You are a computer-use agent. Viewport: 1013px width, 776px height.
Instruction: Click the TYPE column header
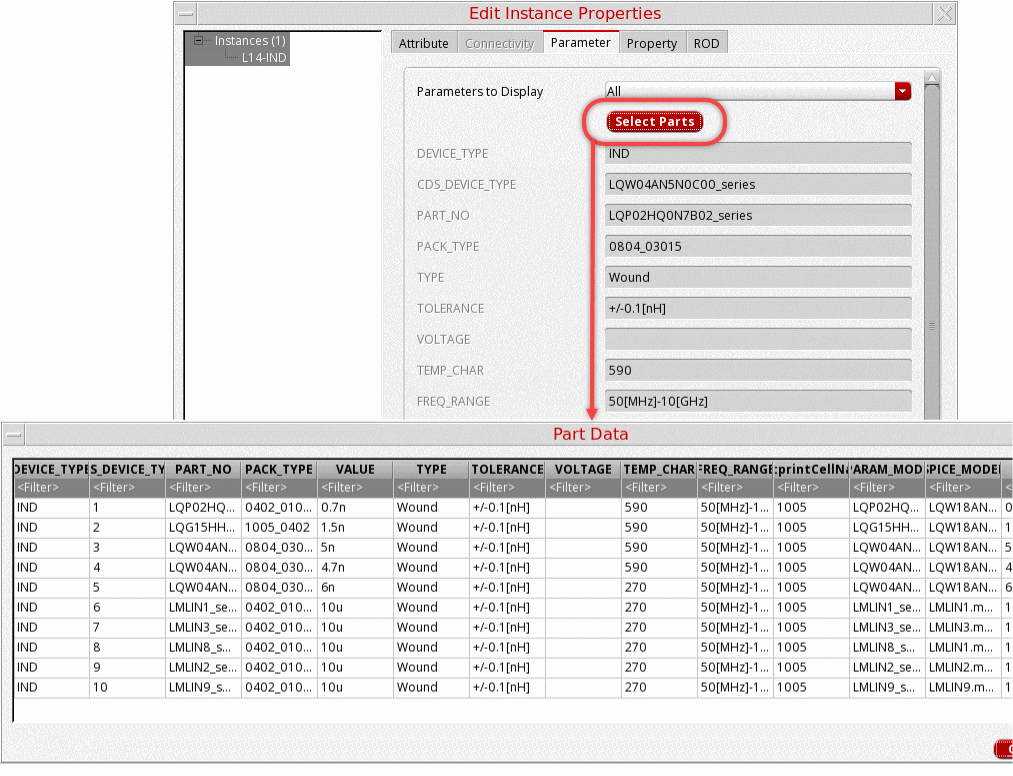[x=431, y=469]
